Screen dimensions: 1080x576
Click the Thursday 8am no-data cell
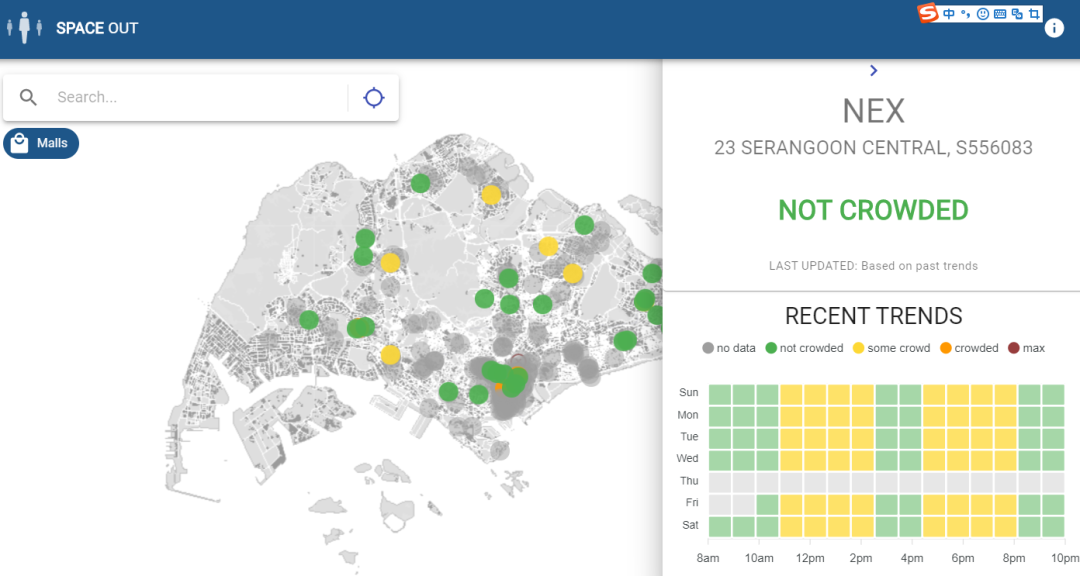click(720, 481)
